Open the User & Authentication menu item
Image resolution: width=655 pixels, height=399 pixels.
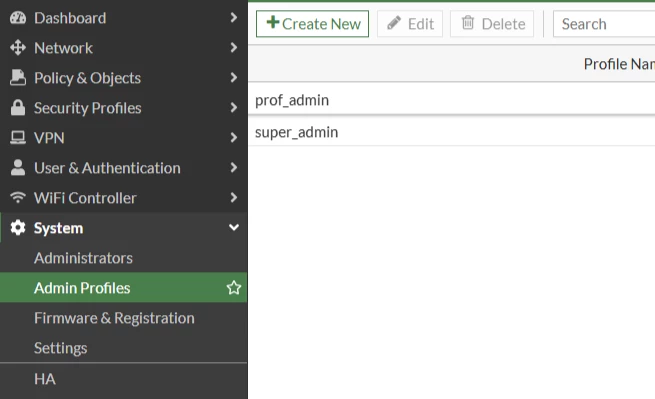(x=124, y=168)
